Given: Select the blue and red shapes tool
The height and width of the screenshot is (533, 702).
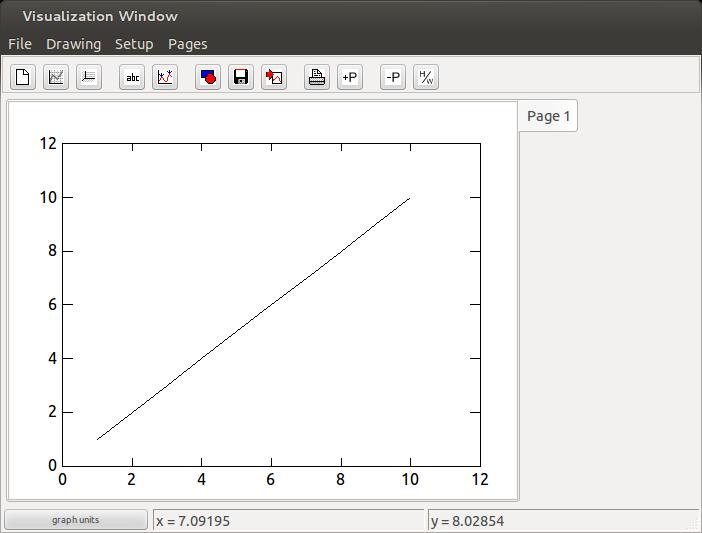Looking at the screenshot, I should 208,77.
